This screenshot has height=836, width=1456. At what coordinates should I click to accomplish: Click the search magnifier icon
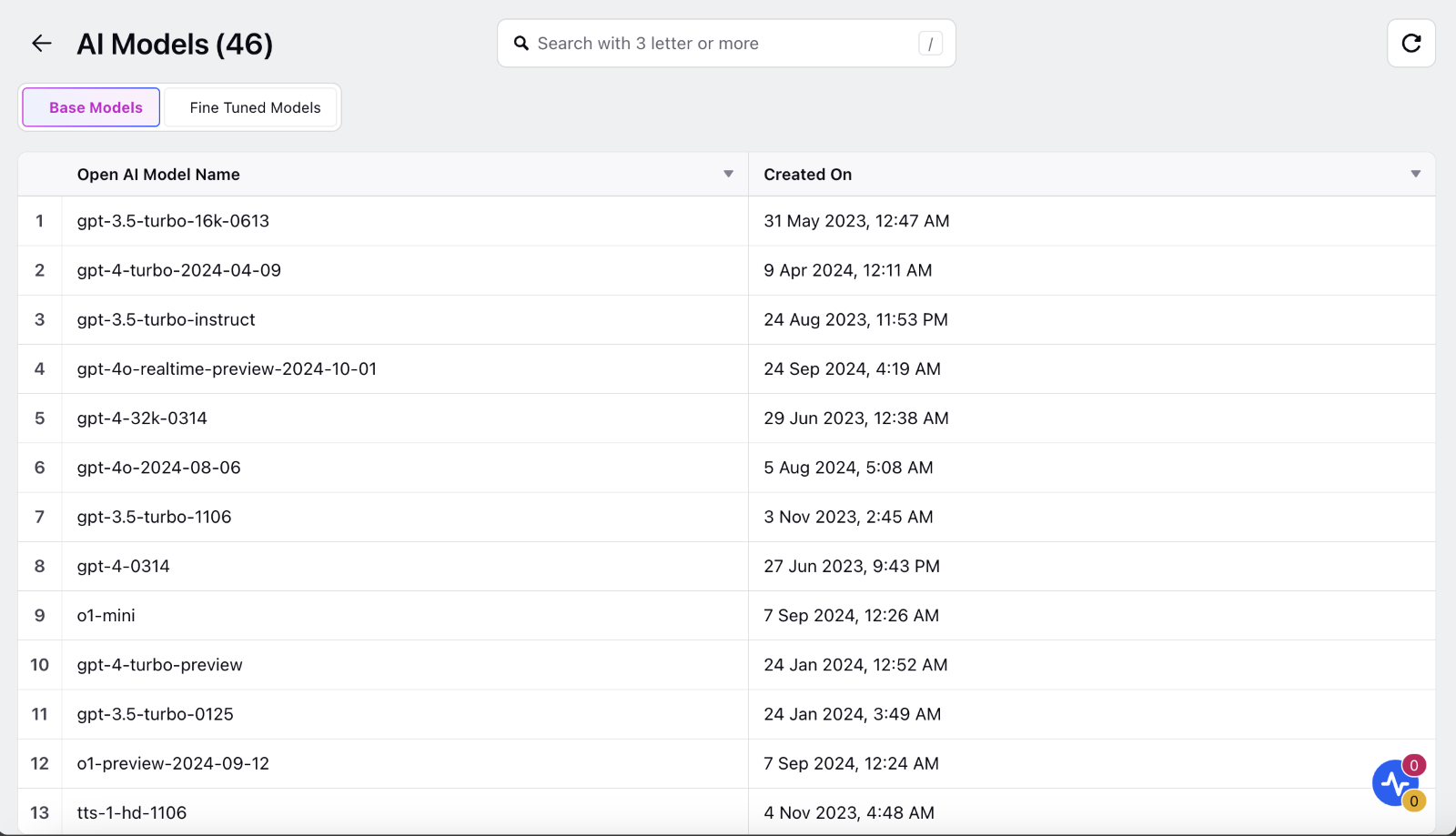pos(521,44)
